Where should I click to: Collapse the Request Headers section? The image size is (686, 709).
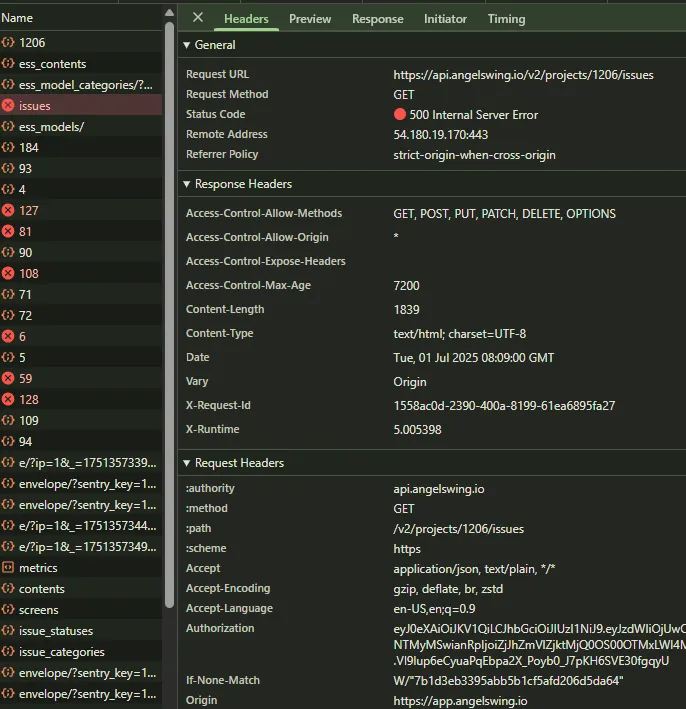(x=187, y=463)
